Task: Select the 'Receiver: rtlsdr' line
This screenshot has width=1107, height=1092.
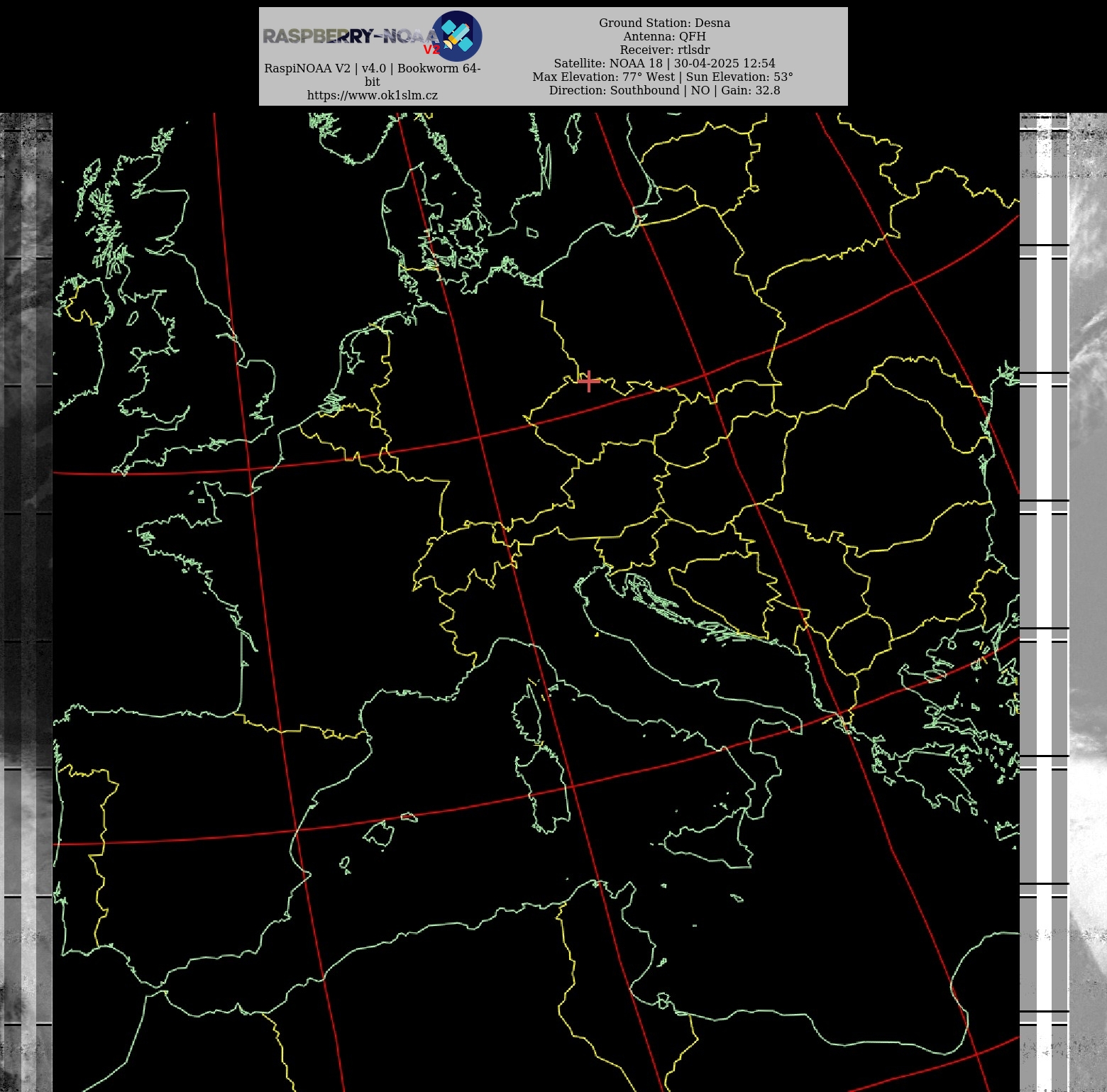Action: pyautogui.click(x=664, y=50)
